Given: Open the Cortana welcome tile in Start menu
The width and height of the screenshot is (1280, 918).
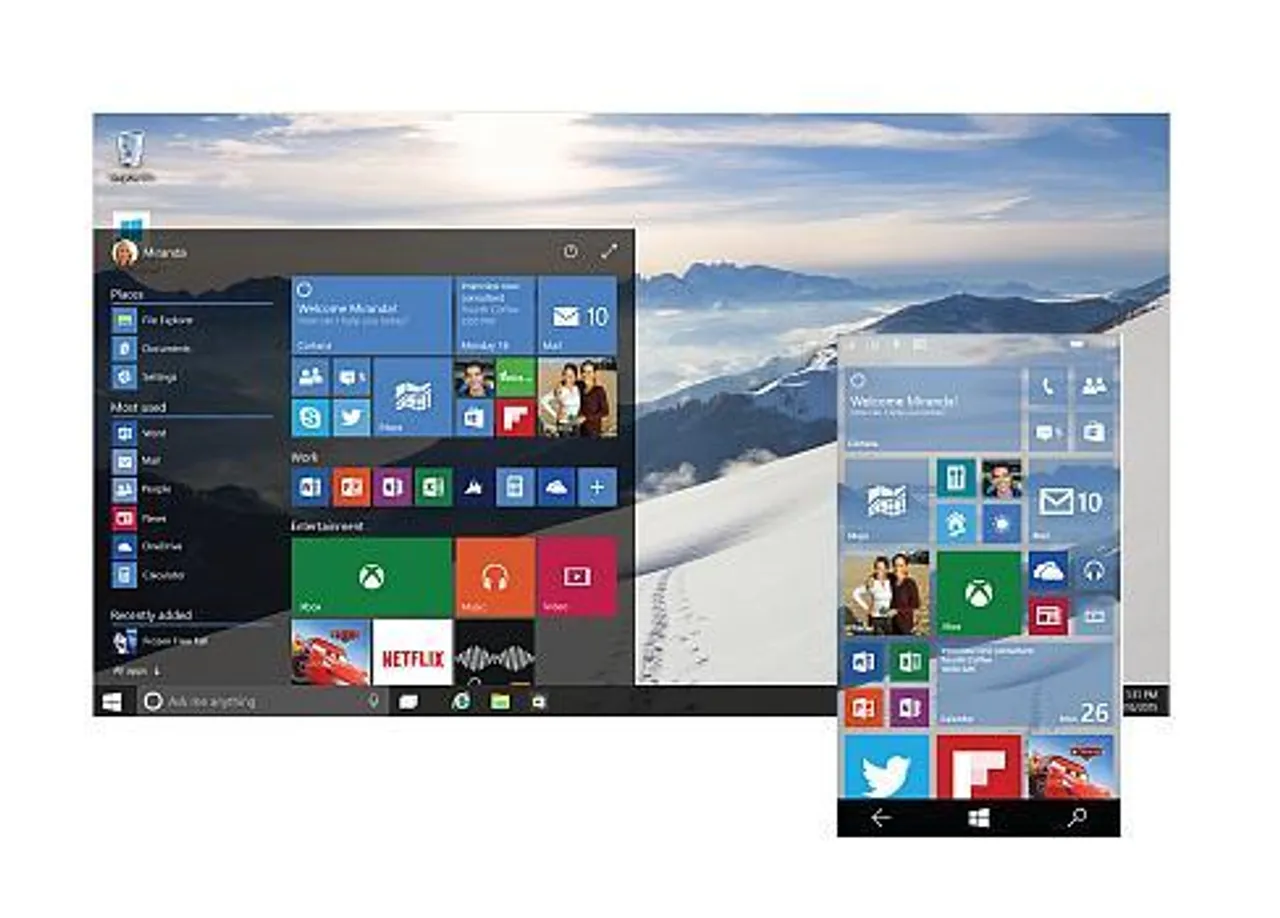Looking at the screenshot, I should (x=371, y=315).
